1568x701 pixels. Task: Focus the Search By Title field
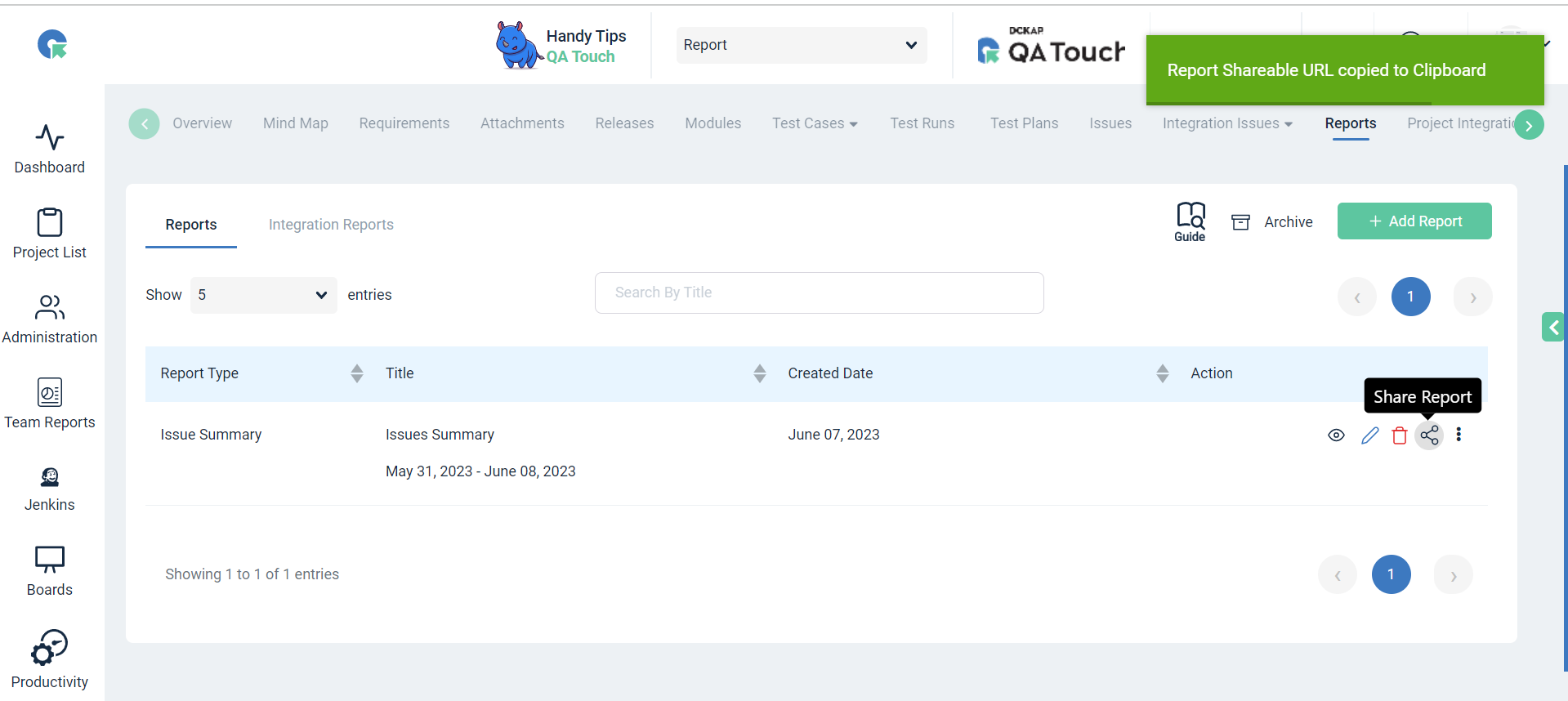(x=820, y=292)
